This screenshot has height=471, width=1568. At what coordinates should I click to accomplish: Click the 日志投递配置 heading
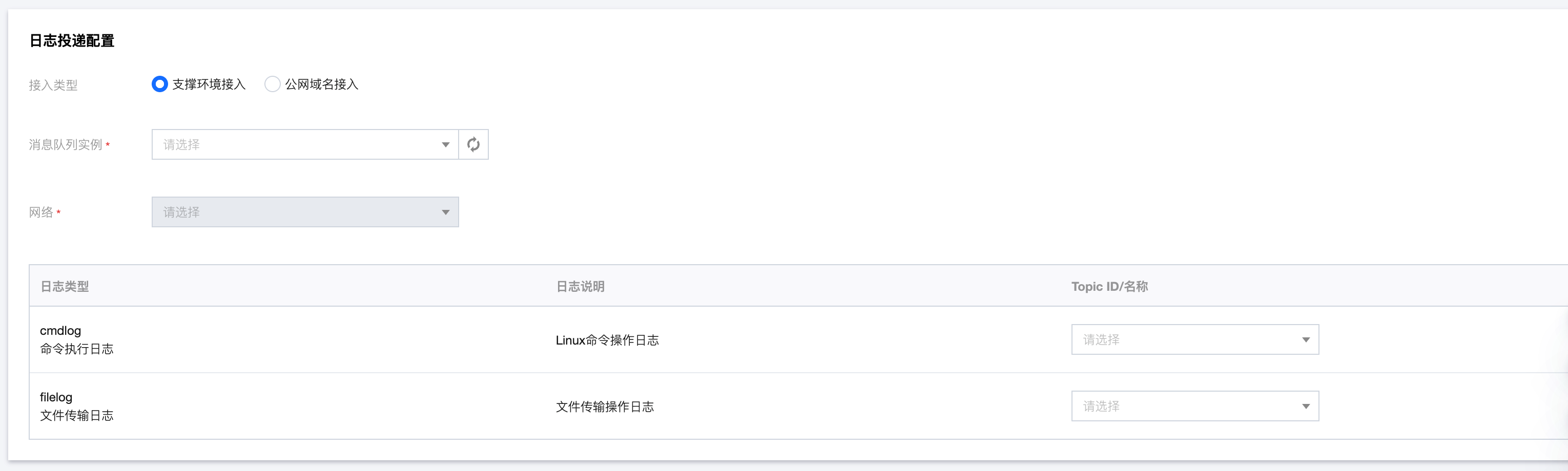pyautogui.click(x=72, y=41)
